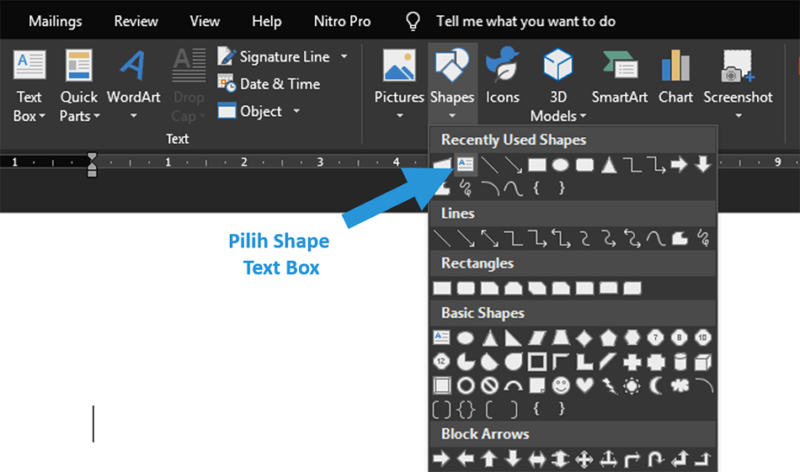Pick the left block arrow under Block Arrows
Image resolution: width=800 pixels, height=472 pixels.
[465, 459]
